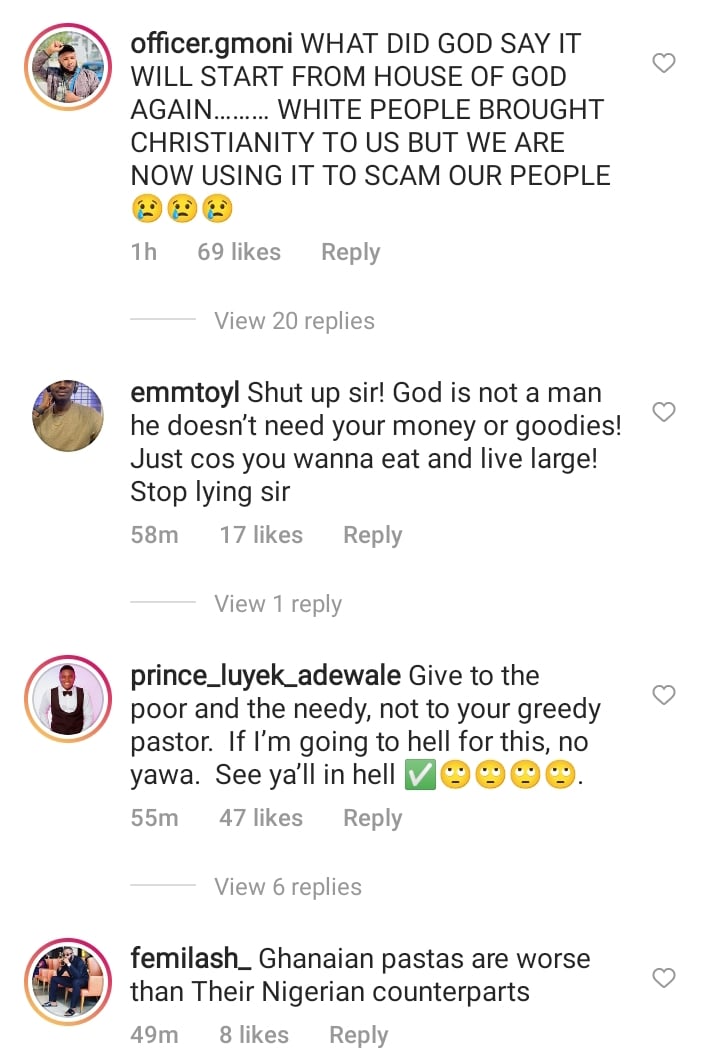This screenshot has width=720, height=1062.
Task: Reply to emmtoyl's comment
Action: (x=372, y=535)
